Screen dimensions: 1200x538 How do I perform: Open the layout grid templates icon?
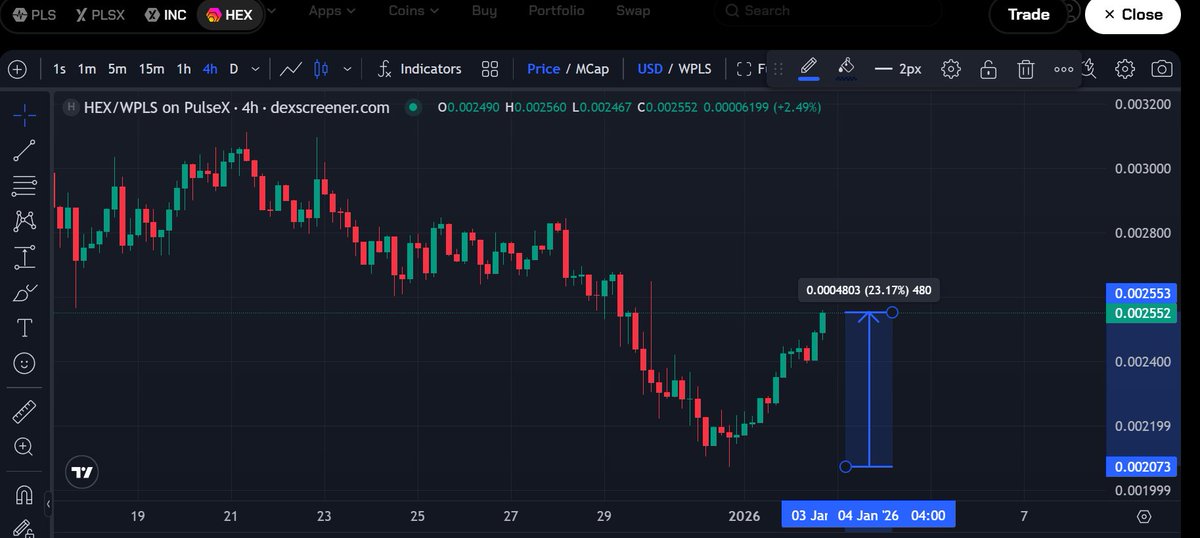(x=489, y=69)
